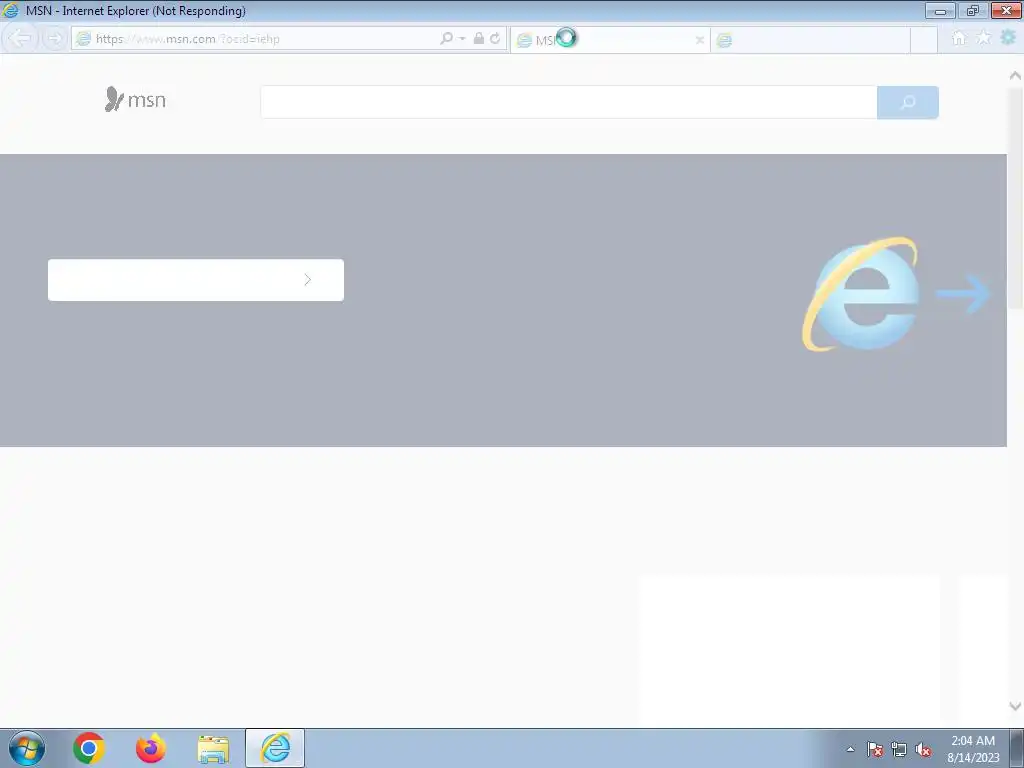Click the browser Back arrow button
Viewport: 1024px width, 768px height.
pos(20,39)
